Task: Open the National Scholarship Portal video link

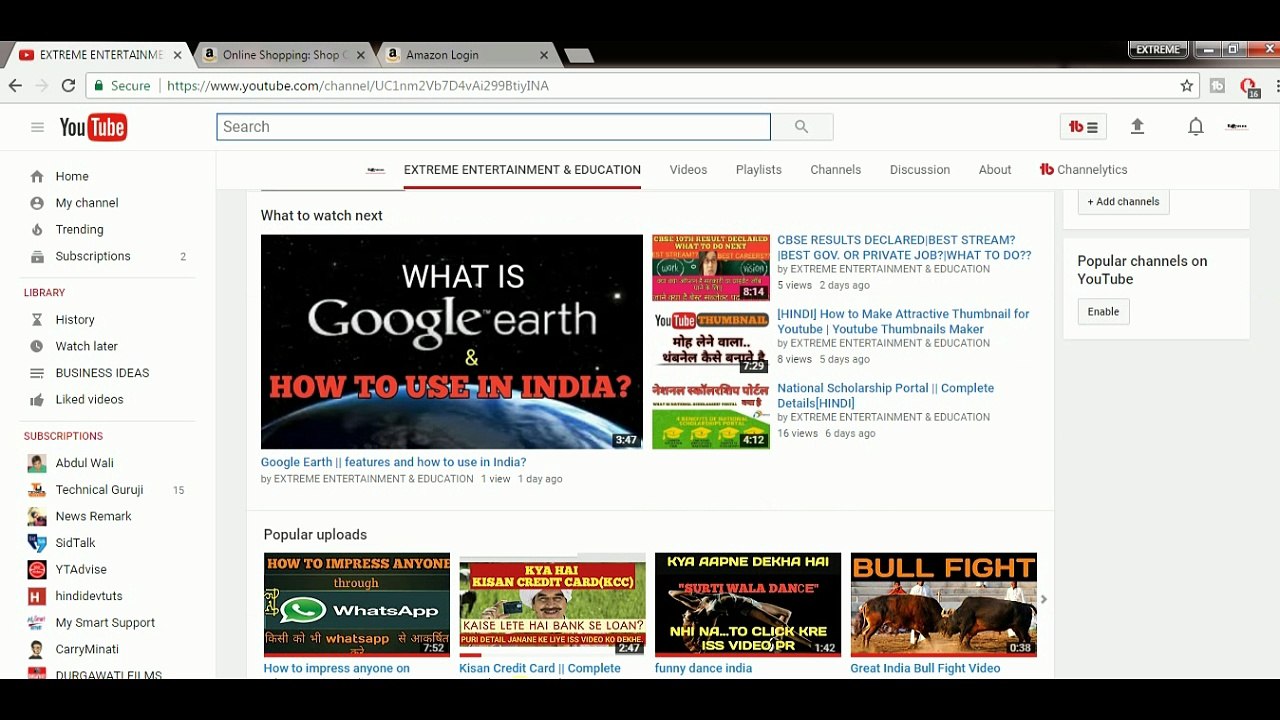Action: coord(885,396)
